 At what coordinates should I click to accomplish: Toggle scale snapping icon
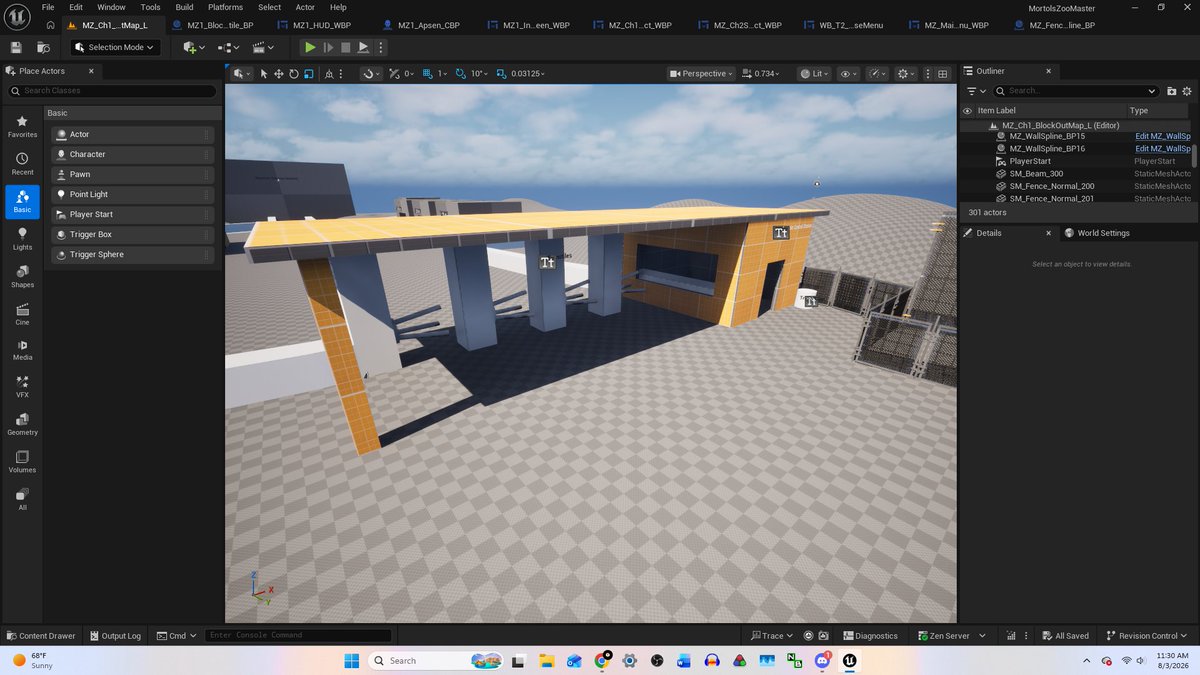[502, 73]
